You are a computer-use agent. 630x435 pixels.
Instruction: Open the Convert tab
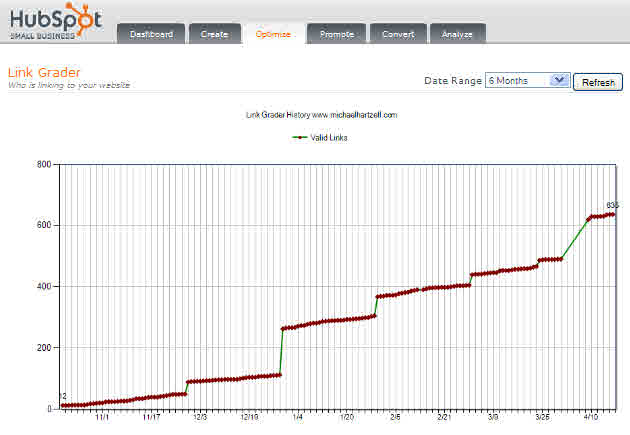[x=398, y=34]
